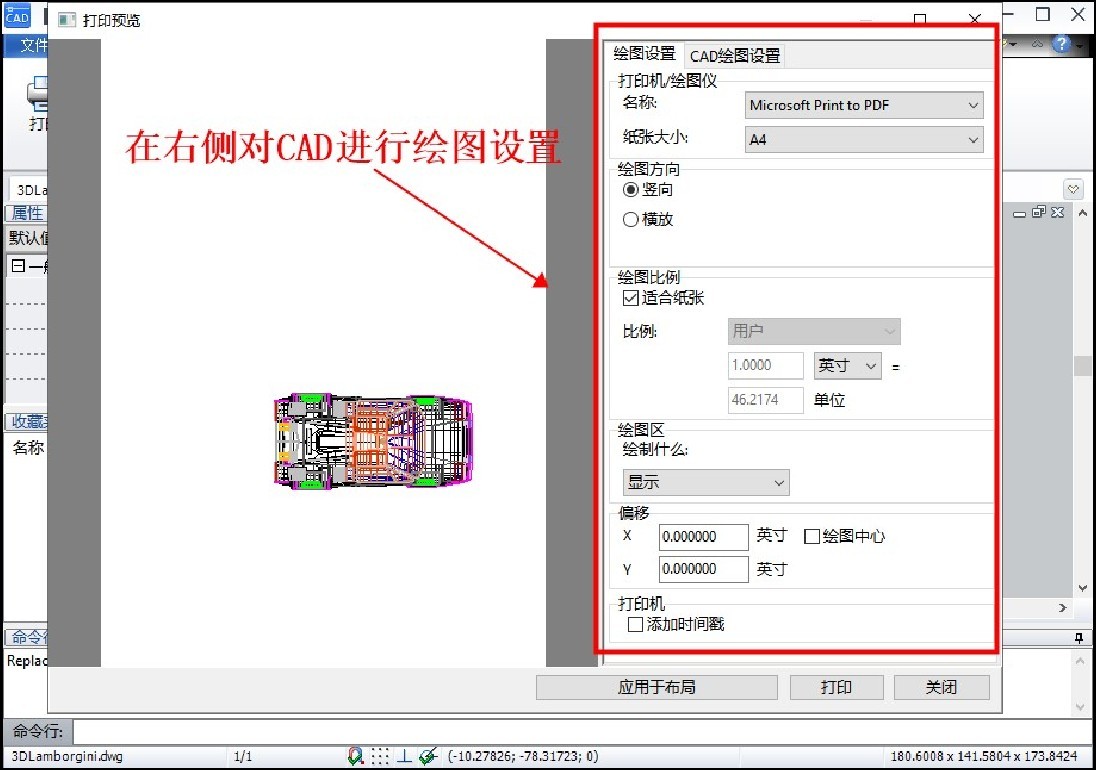Click the dynamic snap check icon in status bar

[426, 756]
